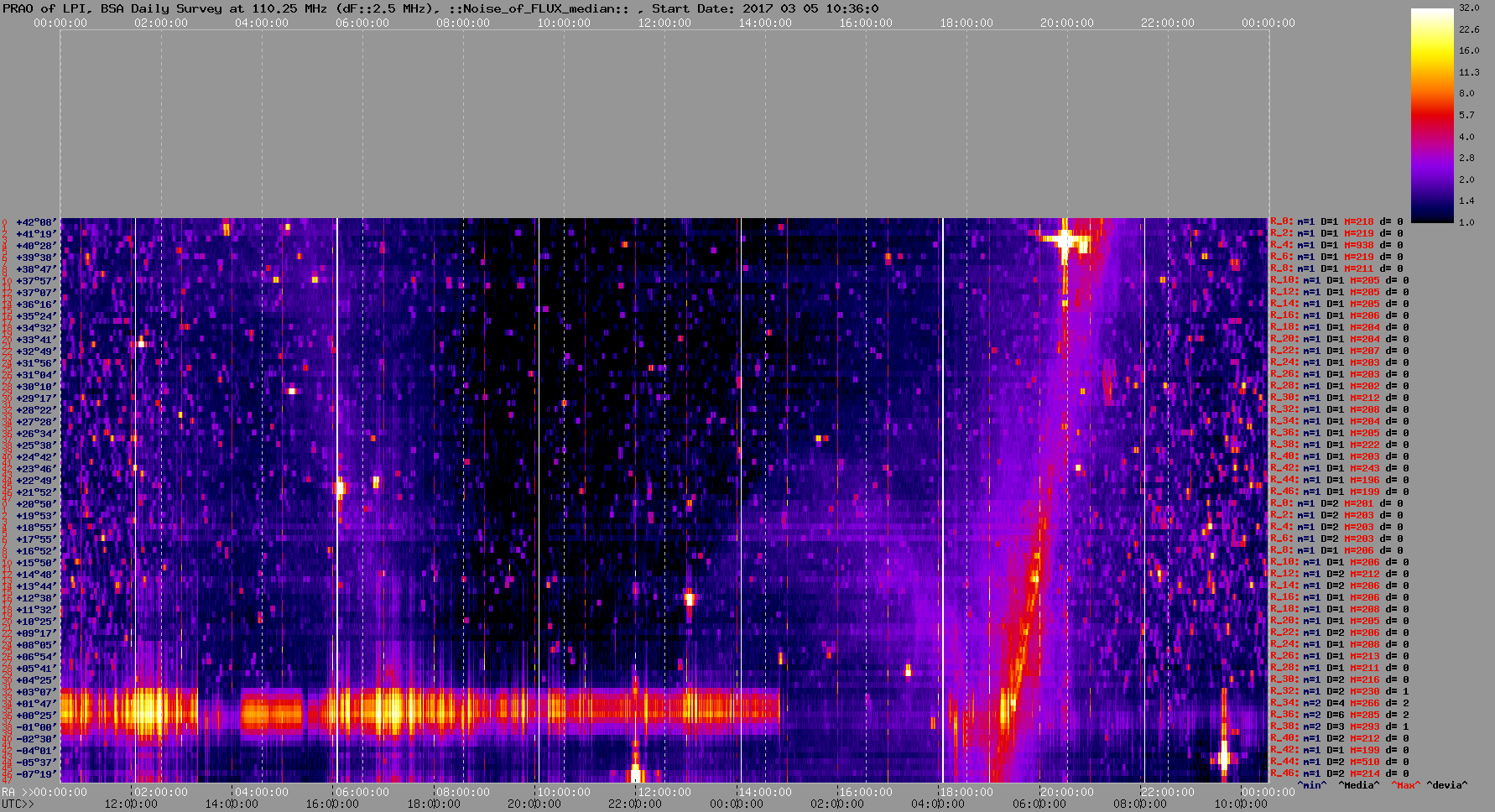Click the top axis tick 06:00:00
Screen dimensions: 1495x812
(x=362, y=23)
